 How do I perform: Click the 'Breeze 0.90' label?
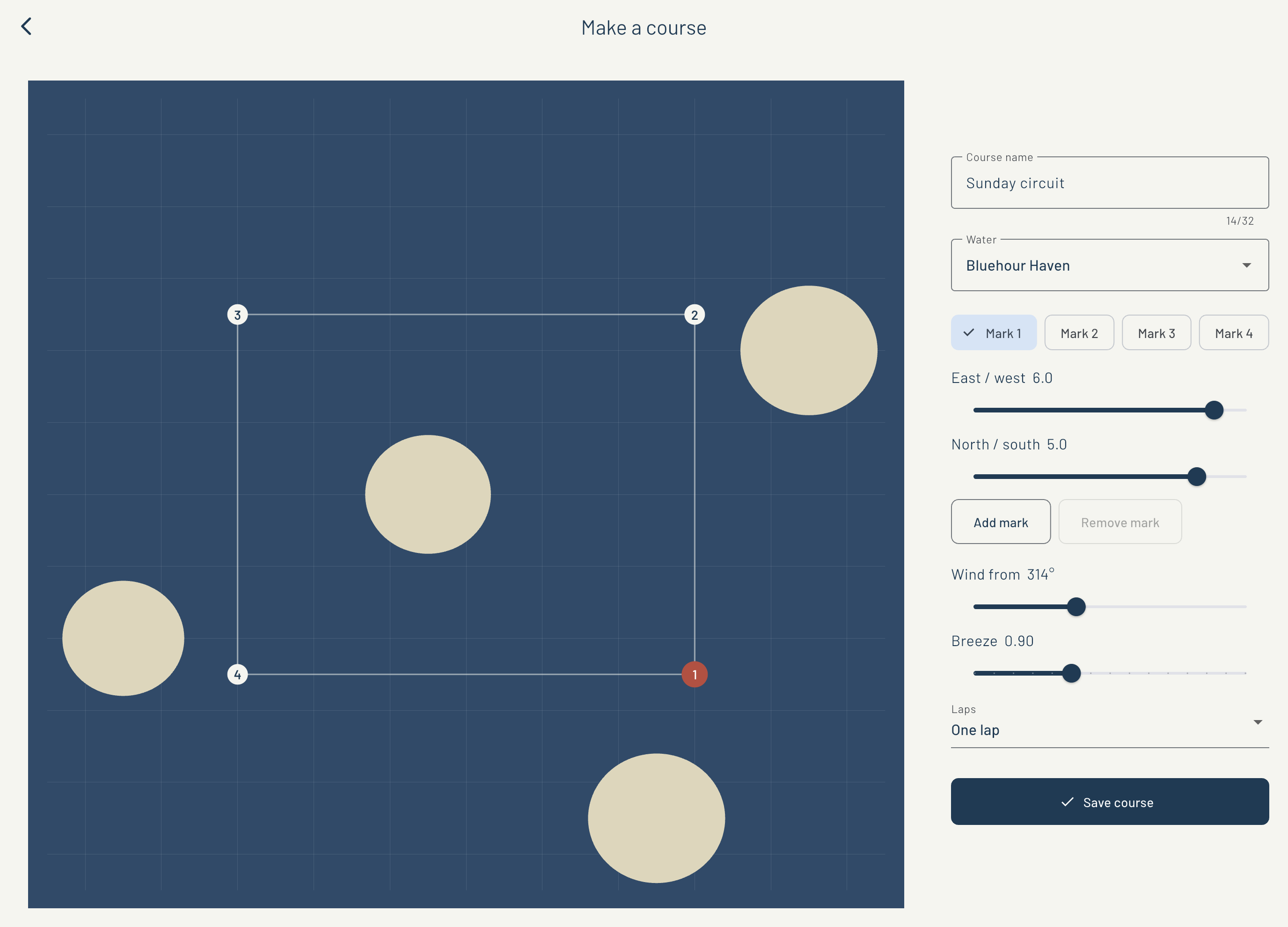(992, 641)
